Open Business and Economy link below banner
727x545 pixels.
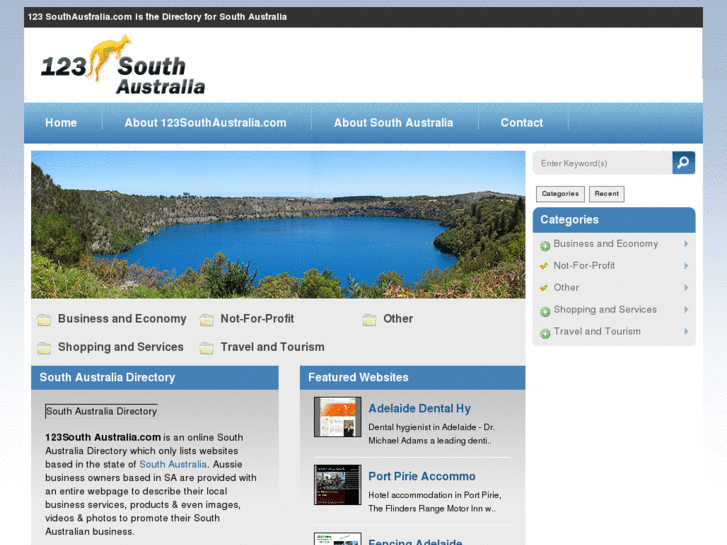(x=122, y=319)
